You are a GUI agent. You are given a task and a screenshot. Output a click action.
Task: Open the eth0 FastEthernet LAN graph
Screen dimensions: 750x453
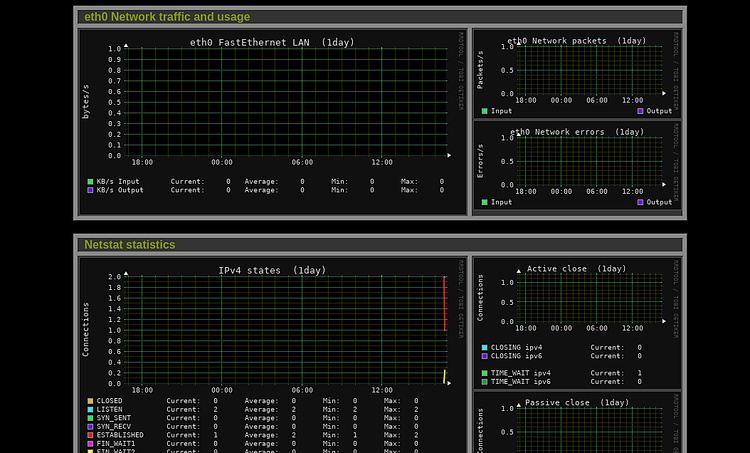(285, 102)
